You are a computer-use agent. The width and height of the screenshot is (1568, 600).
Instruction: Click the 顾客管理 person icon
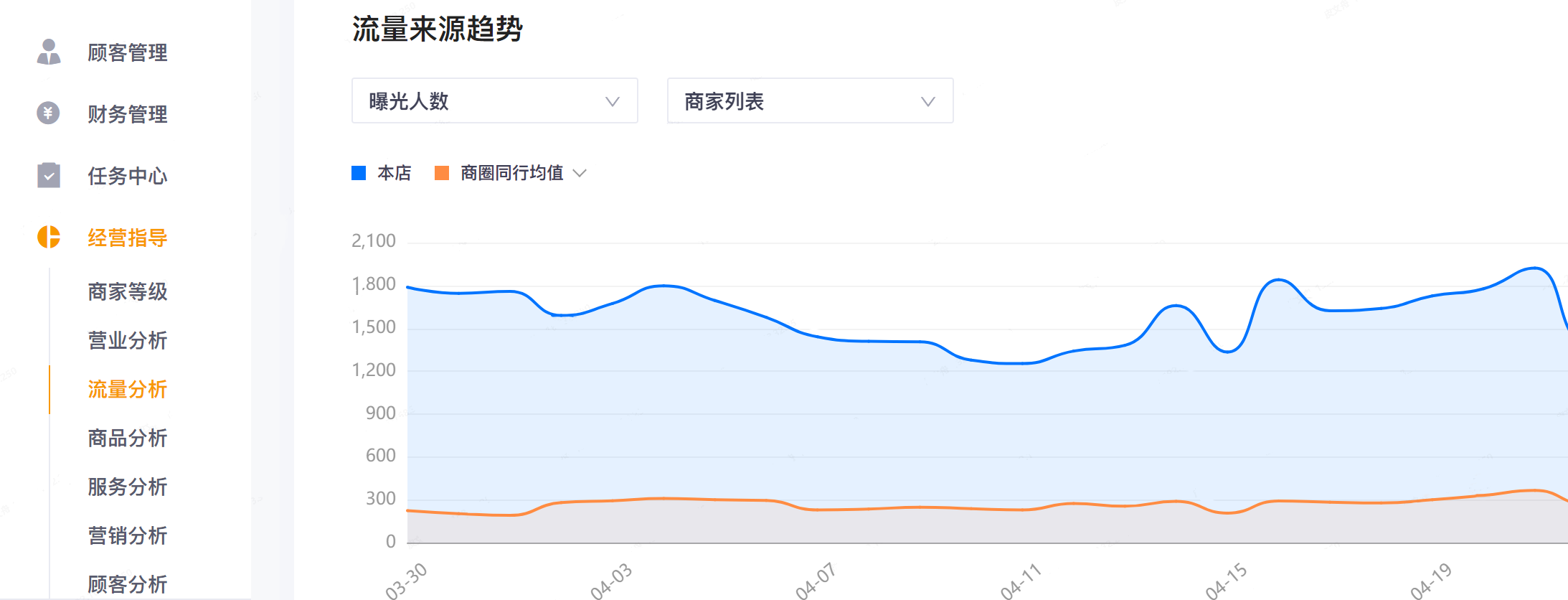[x=49, y=52]
